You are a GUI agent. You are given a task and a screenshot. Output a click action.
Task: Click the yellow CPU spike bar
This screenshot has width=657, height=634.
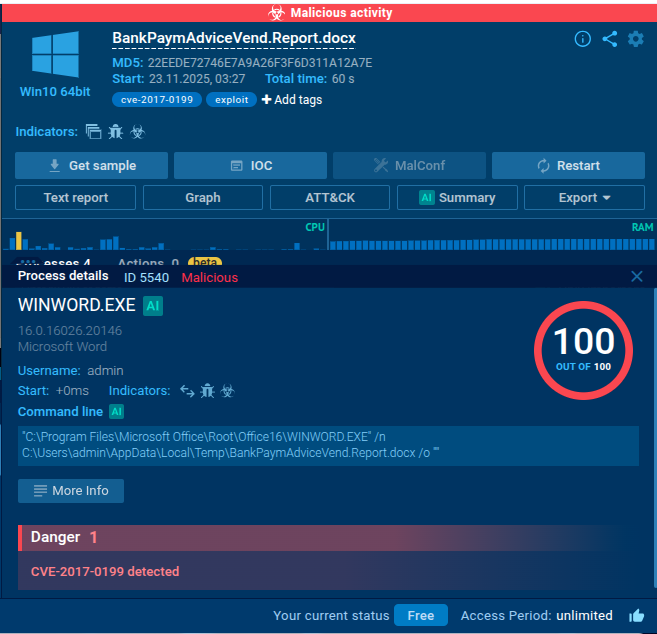point(18,241)
